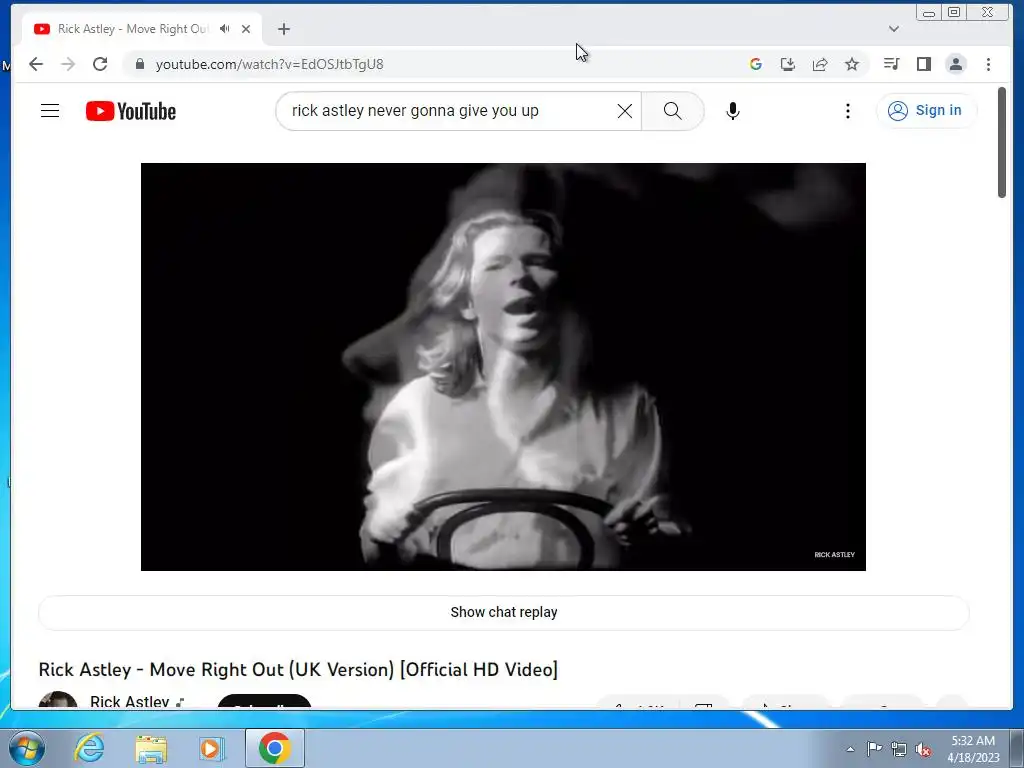The height and width of the screenshot is (768, 1024).
Task: Open the YouTube hamburger guide menu
Action: pyautogui.click(x=50, y=111)
